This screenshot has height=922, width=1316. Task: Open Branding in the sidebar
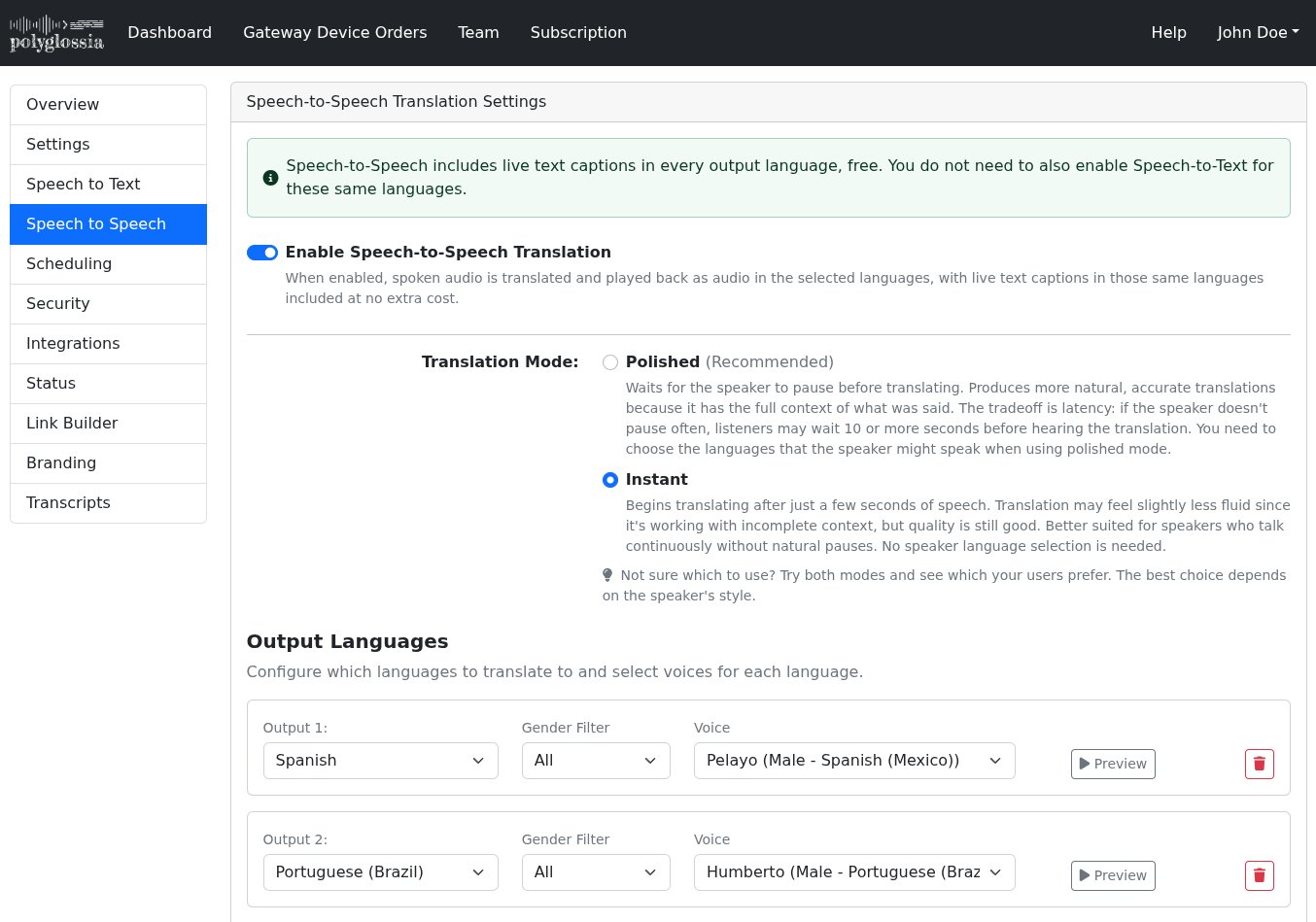[x=108, y=463]
